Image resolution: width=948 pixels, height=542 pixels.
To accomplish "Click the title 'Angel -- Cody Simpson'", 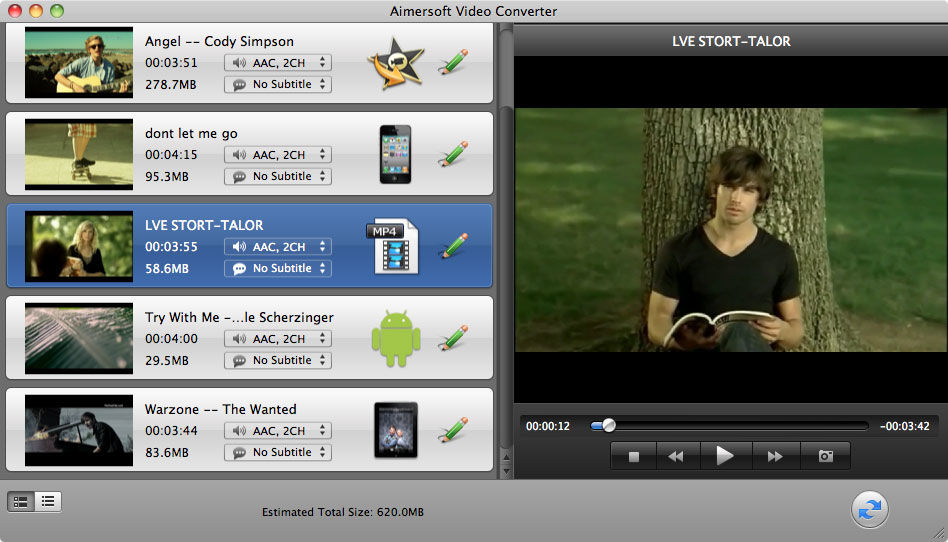I will (219, 41).
